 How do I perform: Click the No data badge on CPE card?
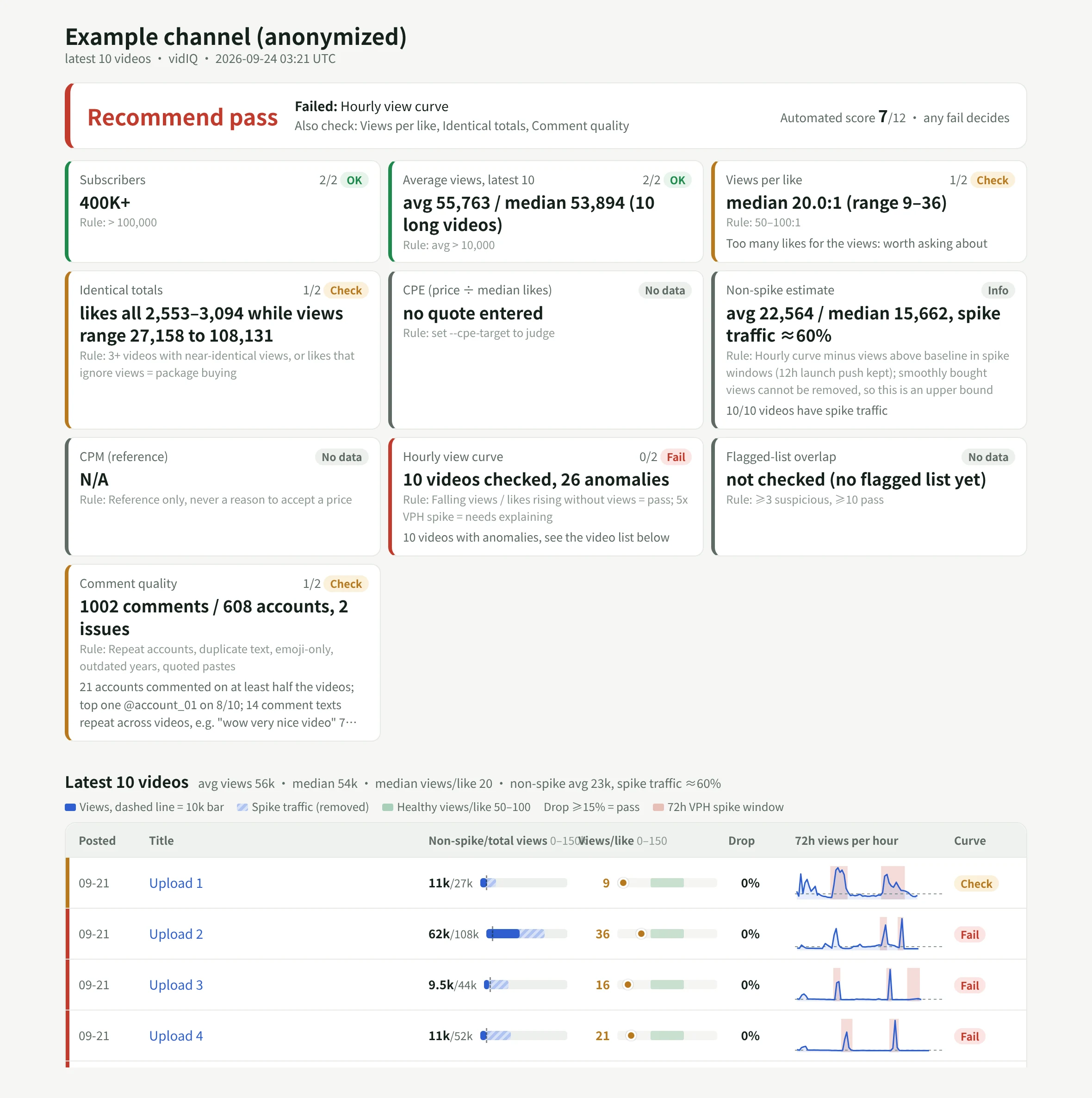tap(665, 290)
